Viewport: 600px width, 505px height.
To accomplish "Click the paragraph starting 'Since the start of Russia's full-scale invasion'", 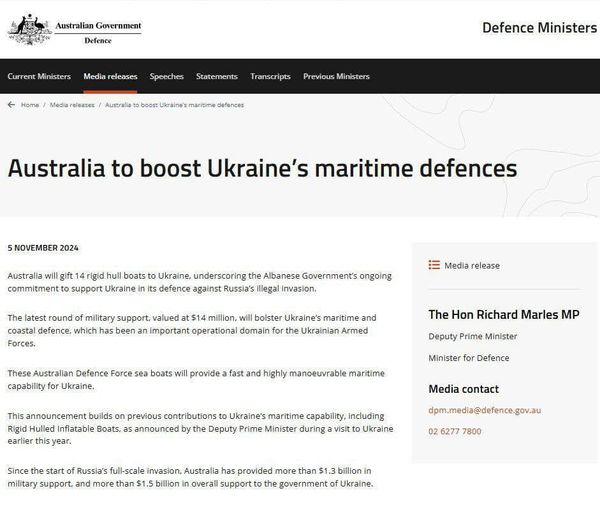I will pyautogui.click(x=190, y=477).
